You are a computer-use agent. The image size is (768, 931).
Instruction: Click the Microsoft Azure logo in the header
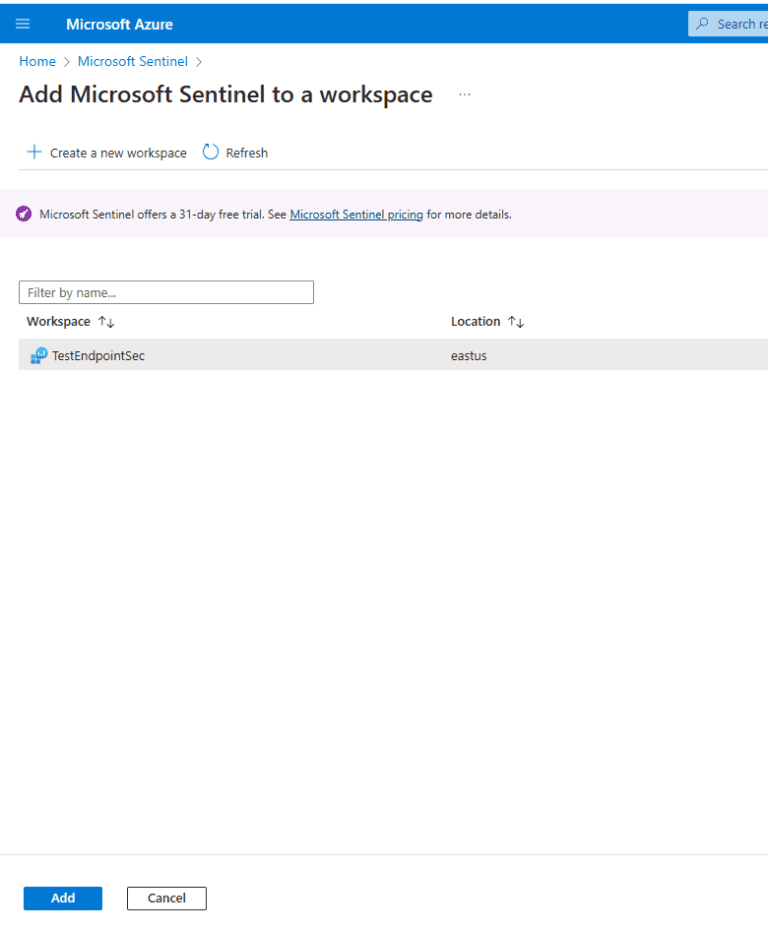click(119, 23)
